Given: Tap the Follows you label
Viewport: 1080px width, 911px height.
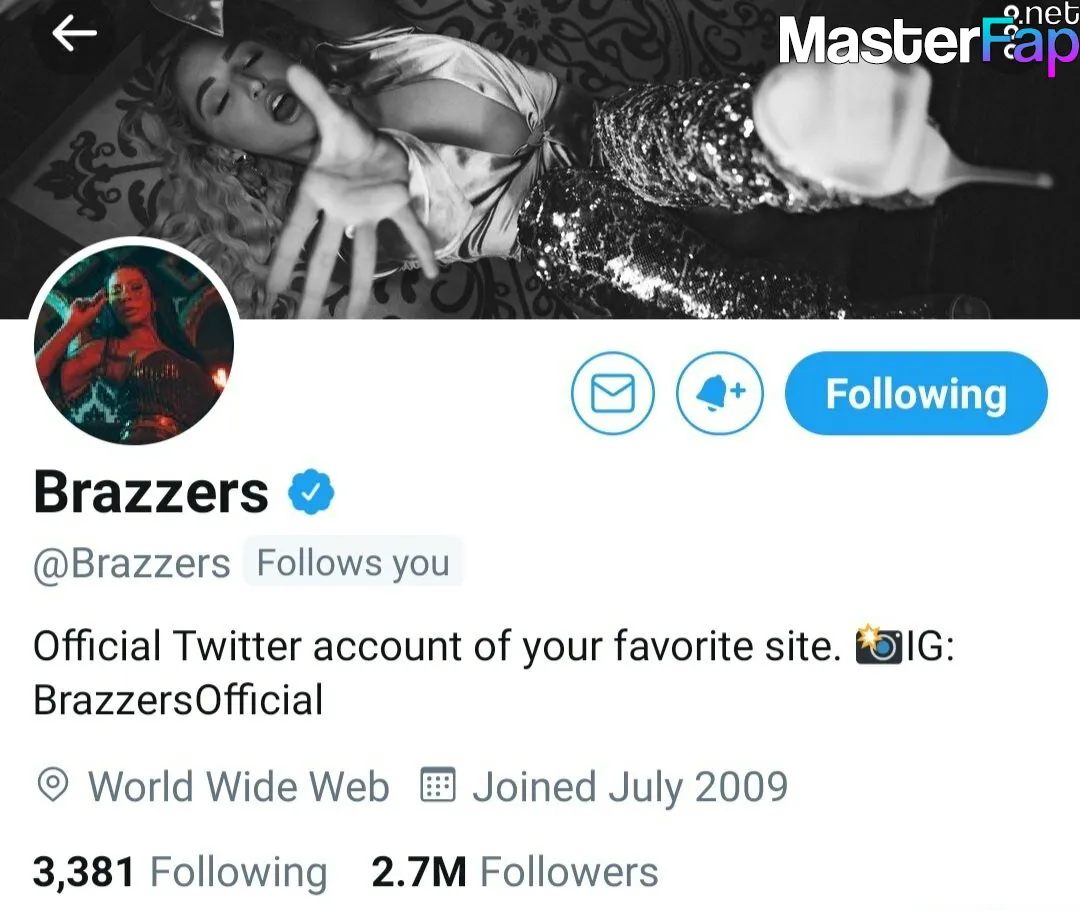Looking at the screenshot, I should point(353,562).
